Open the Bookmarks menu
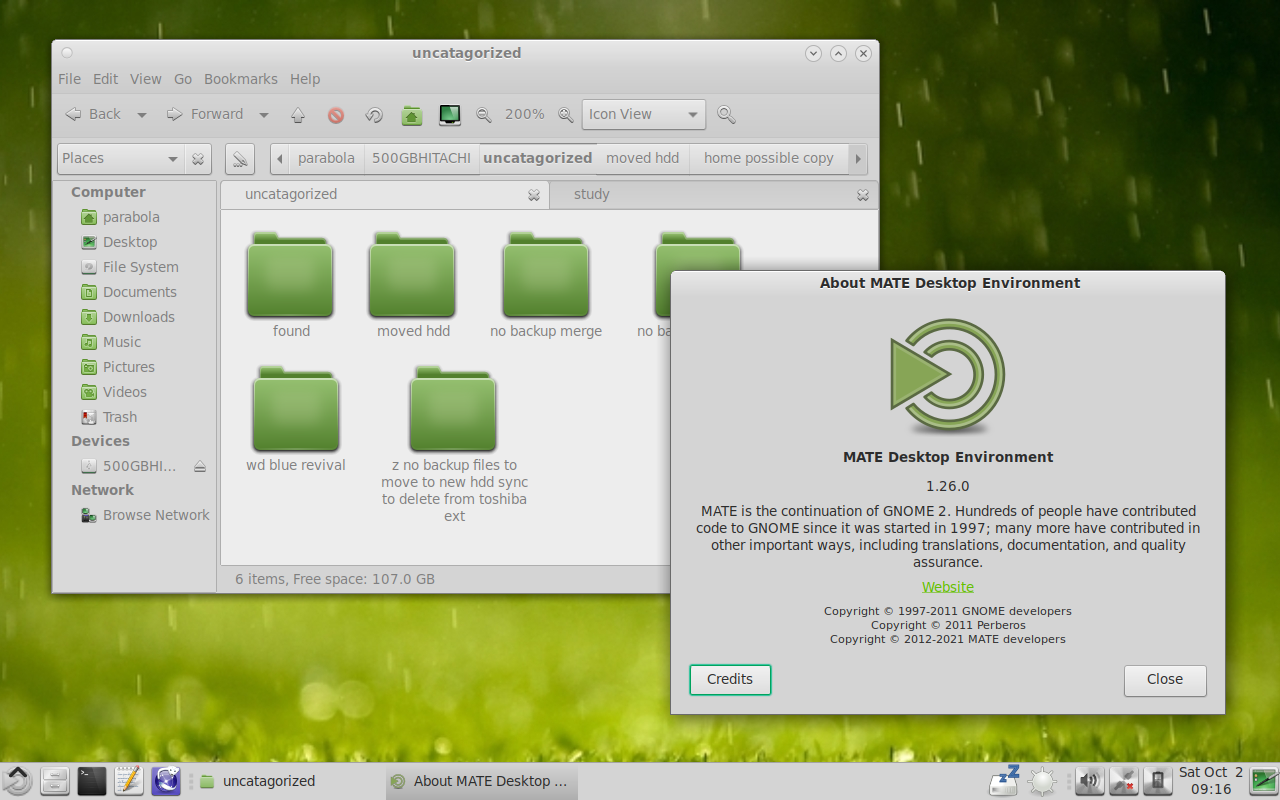Viewport: 1280px width, 800px height. [x=241, y=79]
